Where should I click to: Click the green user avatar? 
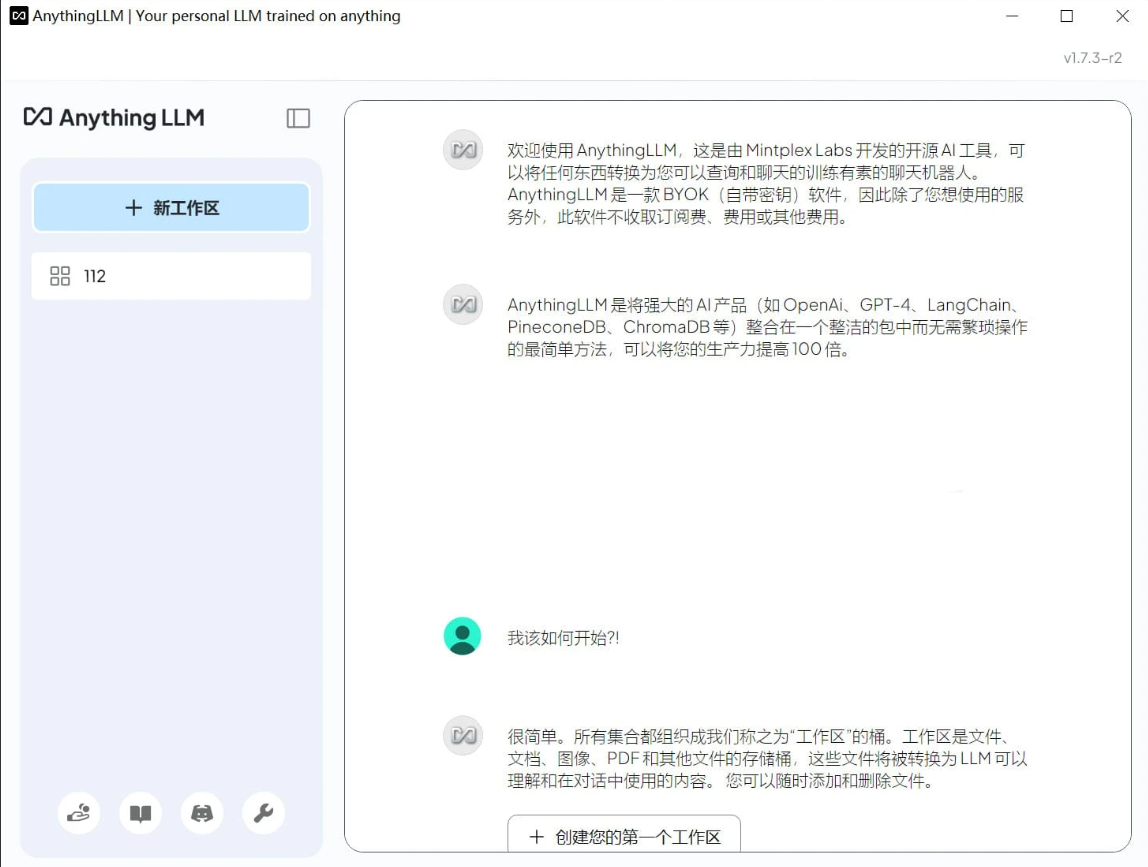click(x=462, y=634)
